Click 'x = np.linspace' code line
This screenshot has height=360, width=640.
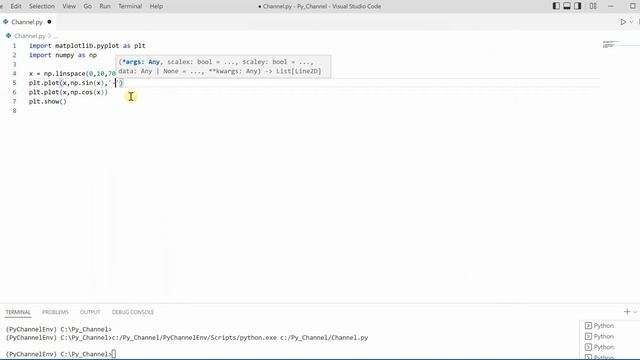coord(72,73)
